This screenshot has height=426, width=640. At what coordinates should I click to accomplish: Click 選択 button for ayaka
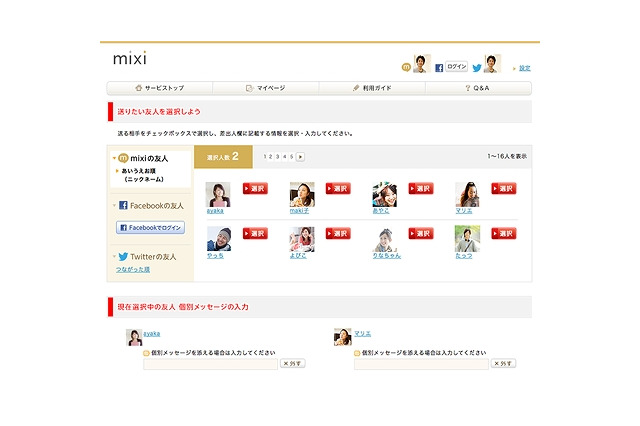click(x=255, y=189)
